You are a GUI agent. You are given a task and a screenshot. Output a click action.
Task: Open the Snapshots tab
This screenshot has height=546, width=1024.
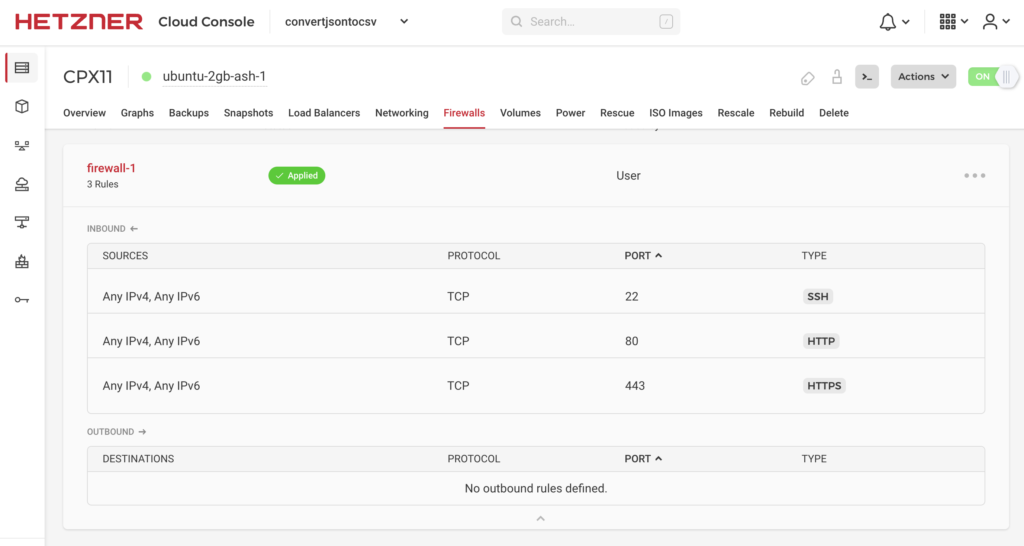click(248, 113)
